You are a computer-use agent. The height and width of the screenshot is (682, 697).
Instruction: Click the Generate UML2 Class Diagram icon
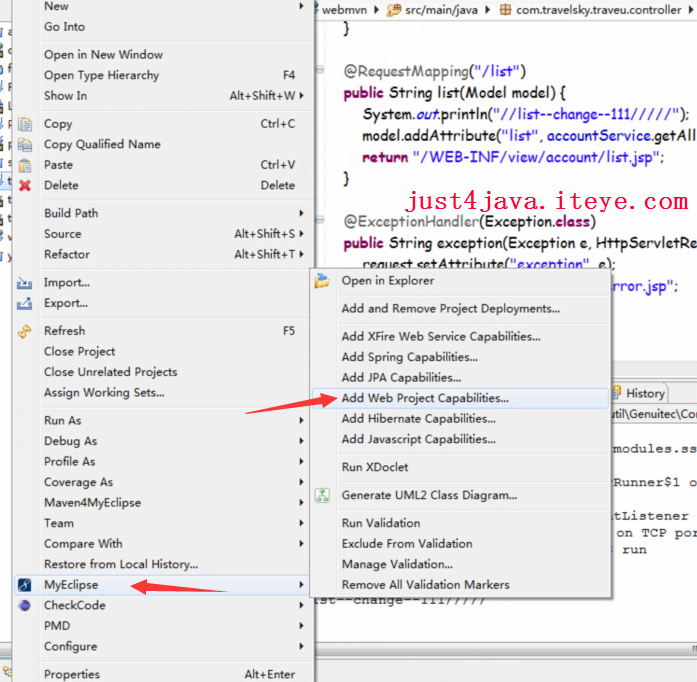point(323,495)
